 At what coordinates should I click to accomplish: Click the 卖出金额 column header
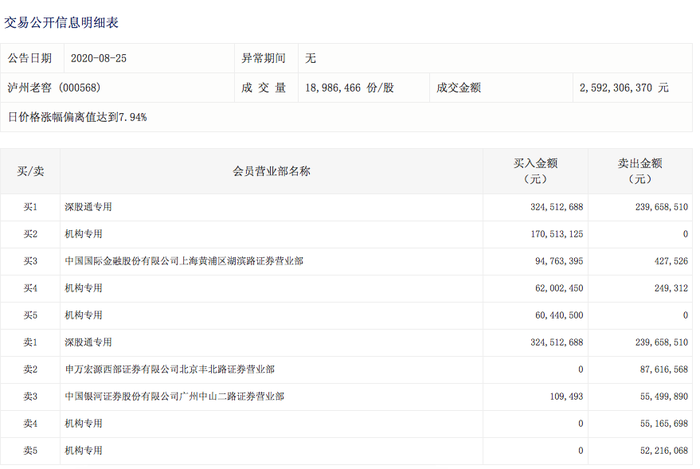(640, 171)
